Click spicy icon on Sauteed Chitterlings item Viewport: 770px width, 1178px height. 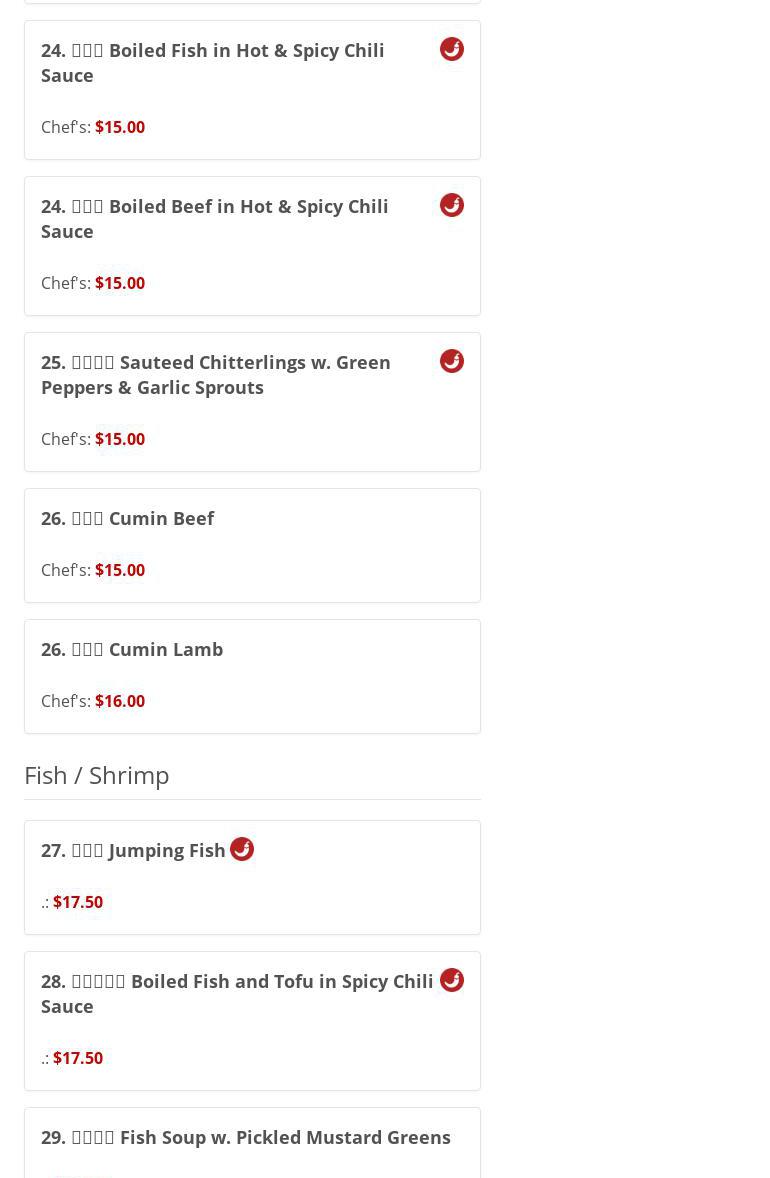pos(452,361)
